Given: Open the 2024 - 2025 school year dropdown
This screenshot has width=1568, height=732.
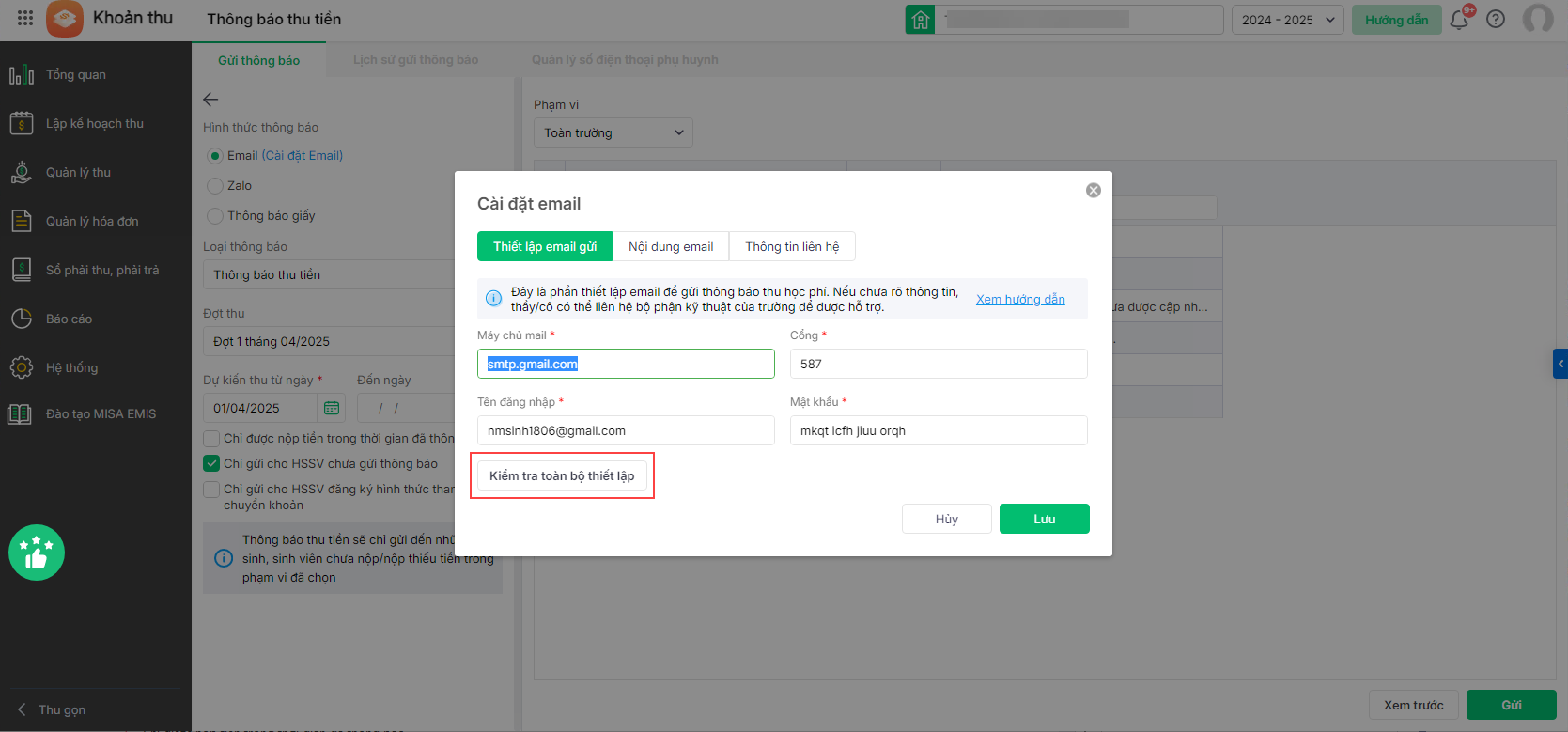Looking at the screenshot, I should pyautogui.click(x=1287, y=20).
